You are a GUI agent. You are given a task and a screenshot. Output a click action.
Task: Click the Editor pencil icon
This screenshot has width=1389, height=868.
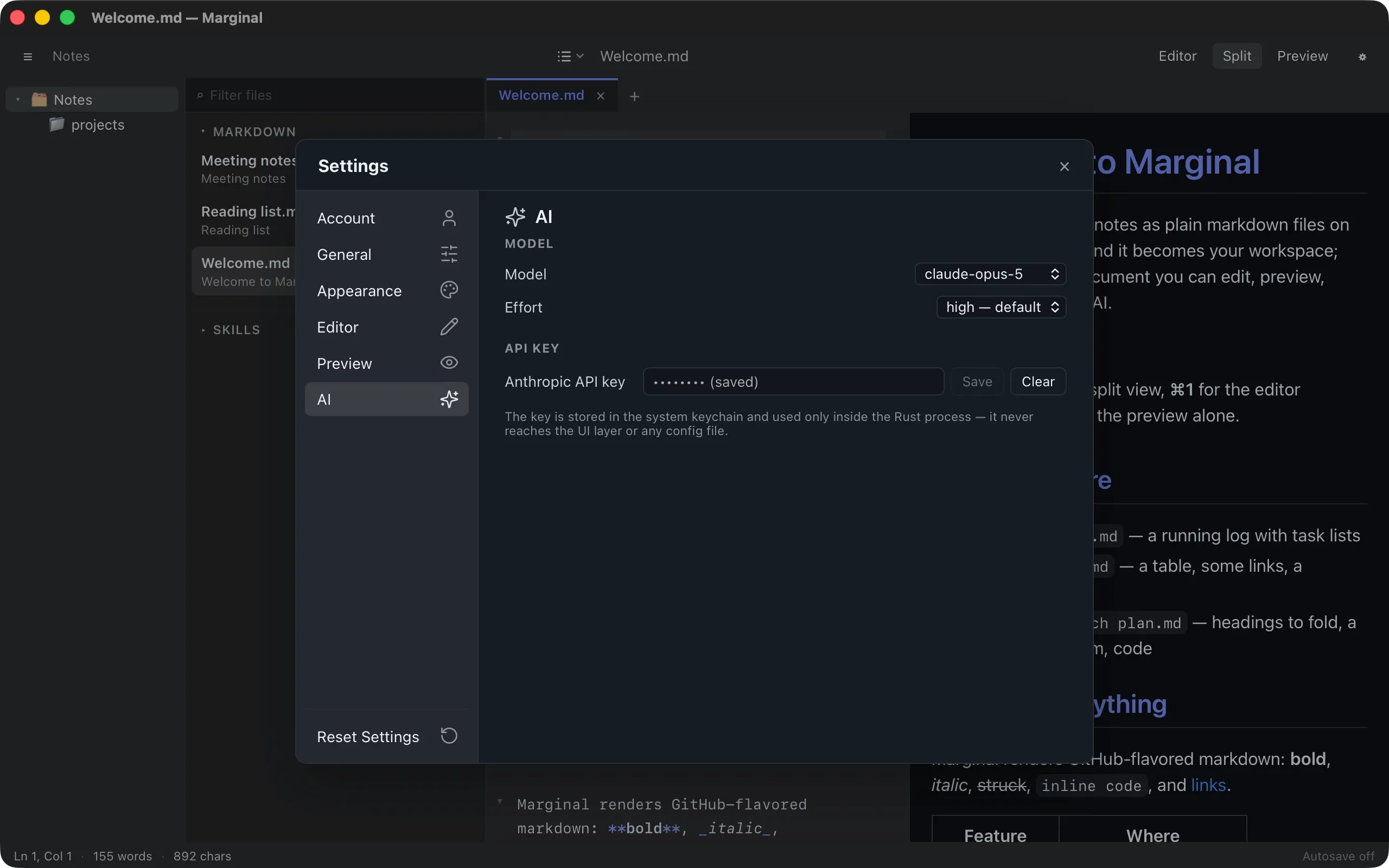click(449, 327)
